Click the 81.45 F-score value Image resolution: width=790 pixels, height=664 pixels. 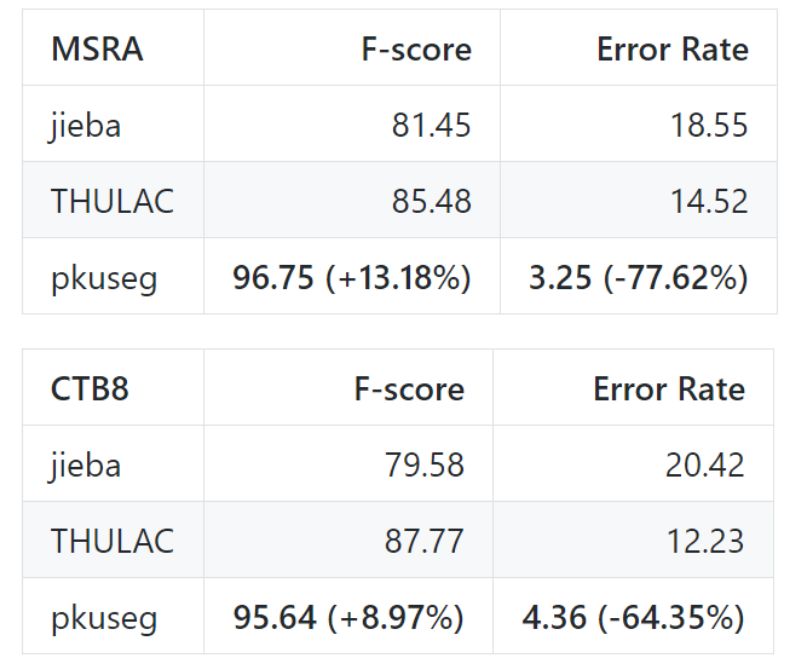pos(430,125)
